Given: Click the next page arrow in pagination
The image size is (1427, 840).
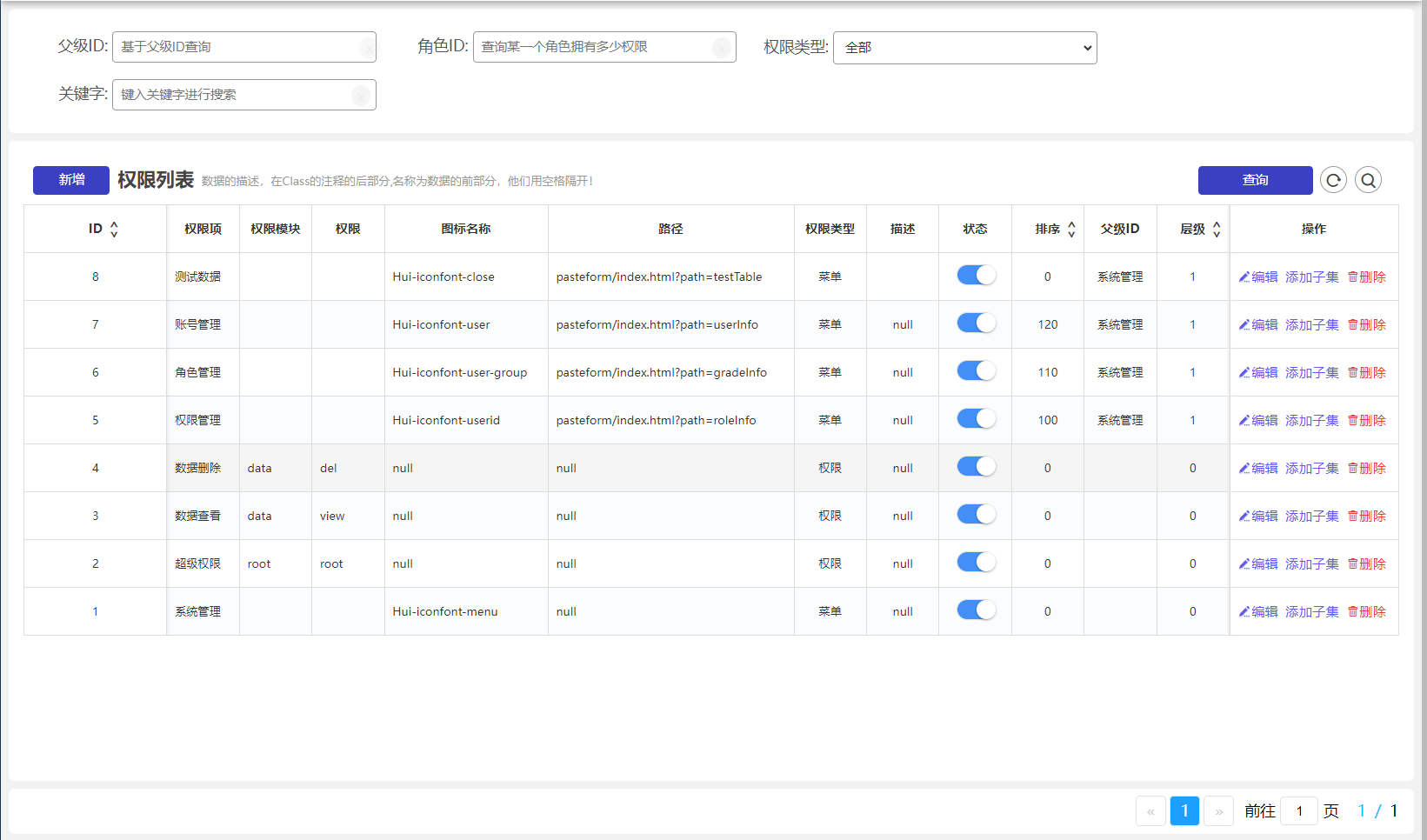Looking at the screenshot, I should 1218,810.
